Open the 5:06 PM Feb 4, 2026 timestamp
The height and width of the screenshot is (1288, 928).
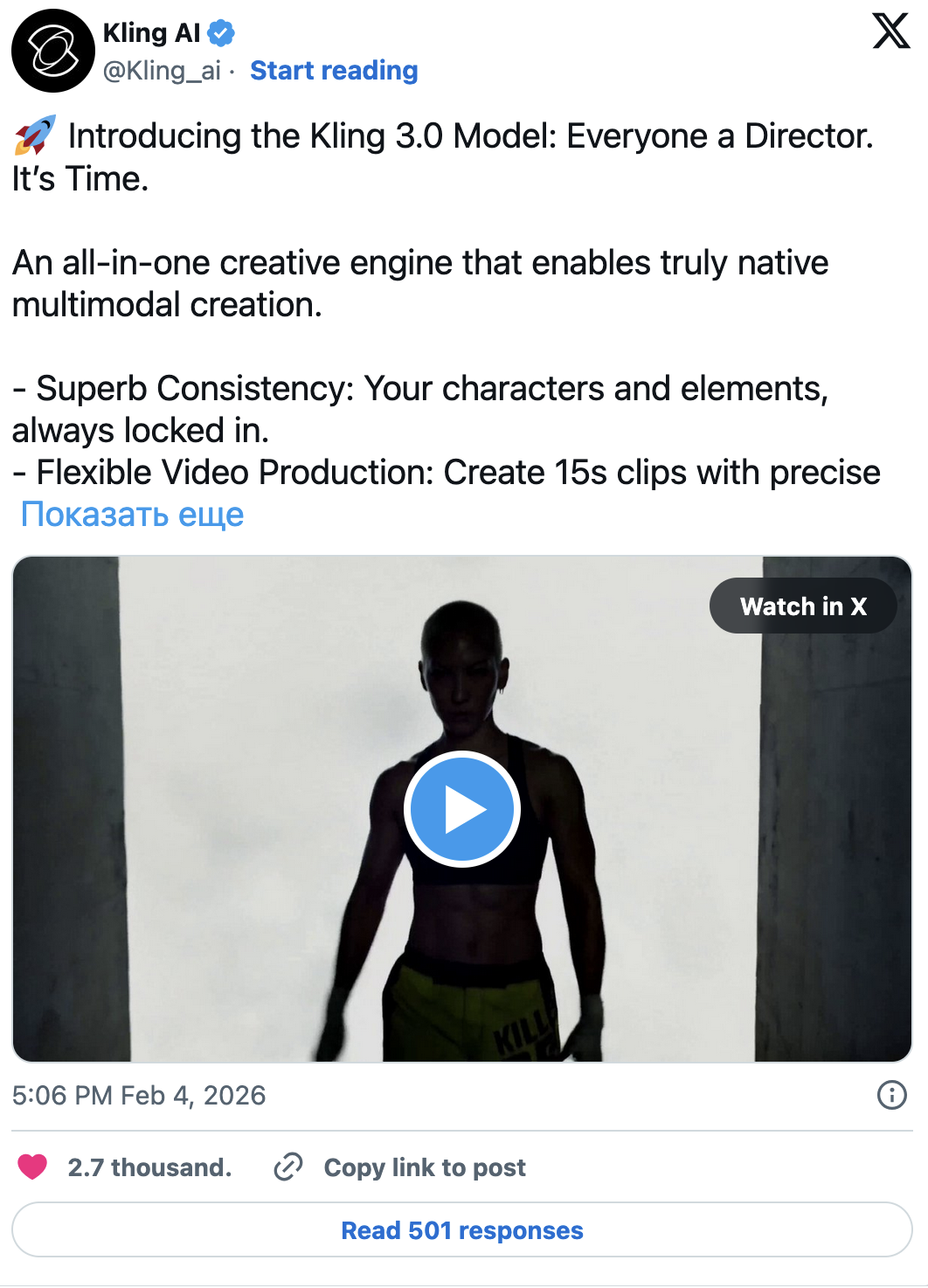point(139,1095)
